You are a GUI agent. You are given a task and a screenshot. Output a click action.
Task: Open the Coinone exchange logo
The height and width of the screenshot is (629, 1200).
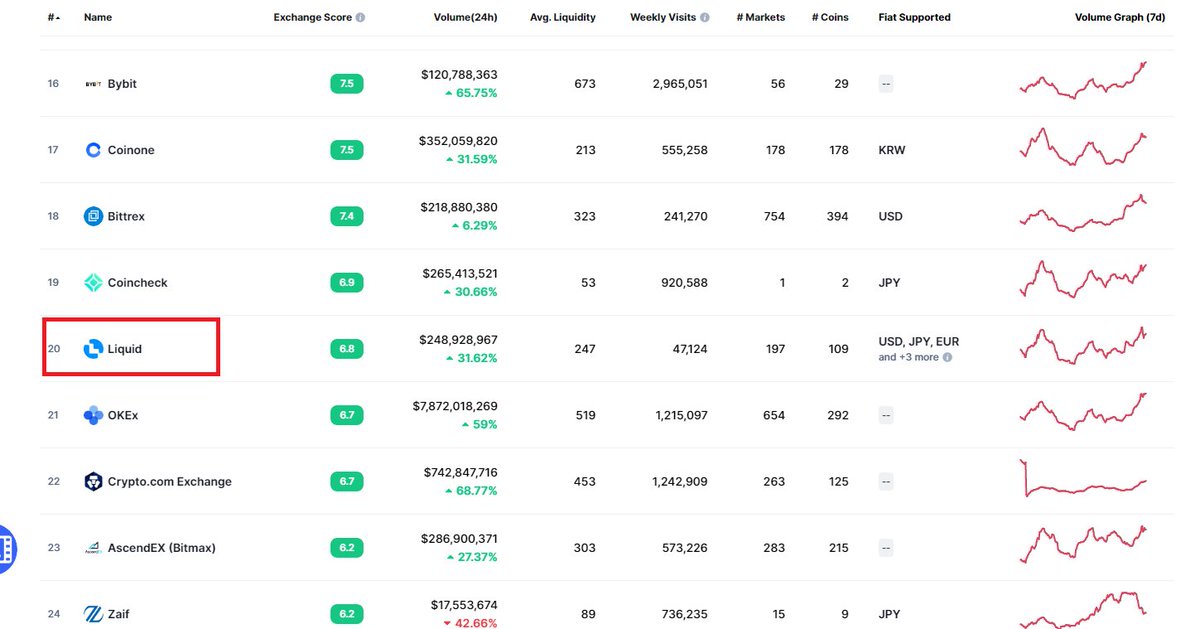(93, 150)
